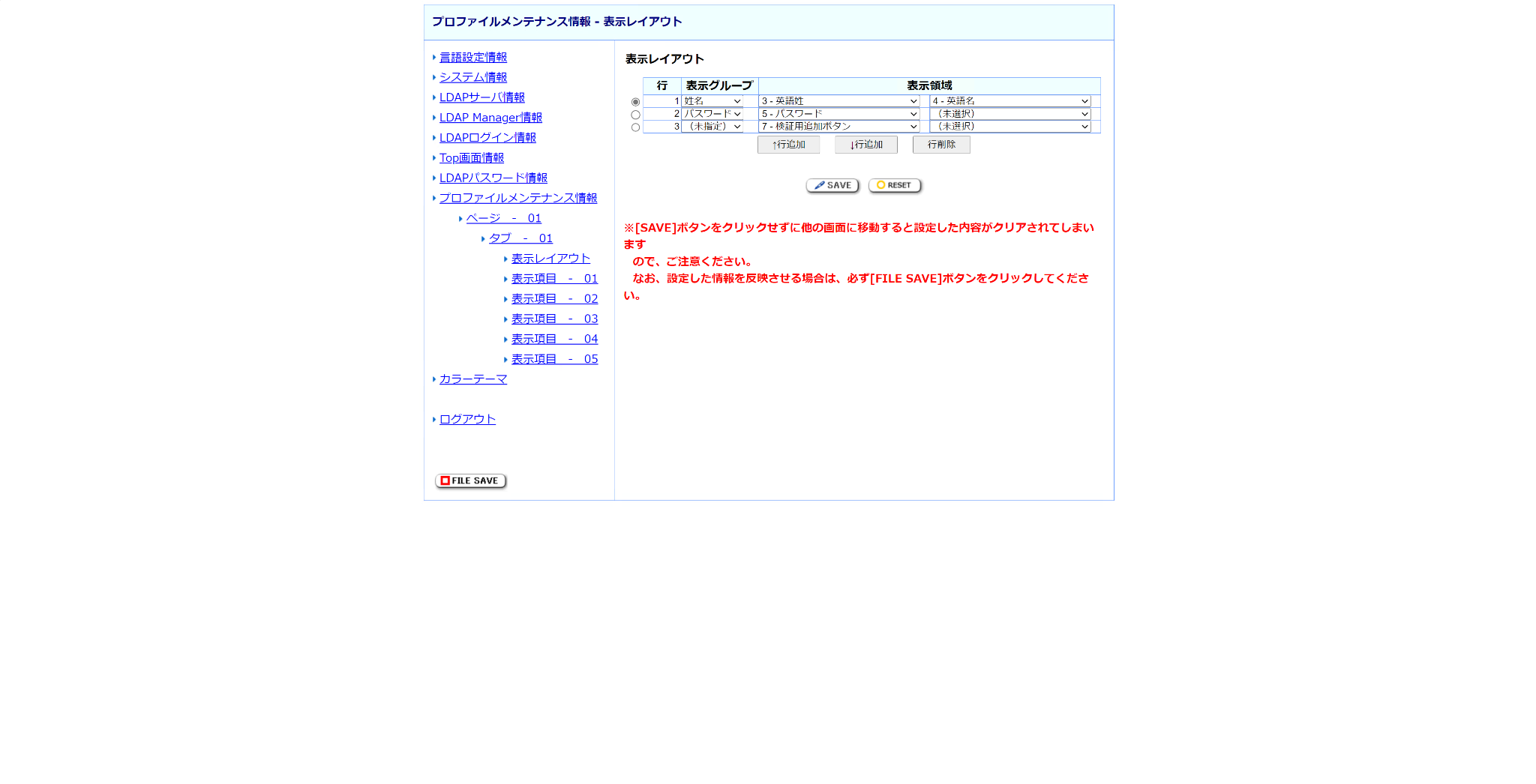Image resolution: width=1536 pixels, height=784 pixels.
Task: Open the LDAPサーバ情報 link
Action: pos(482,97)
